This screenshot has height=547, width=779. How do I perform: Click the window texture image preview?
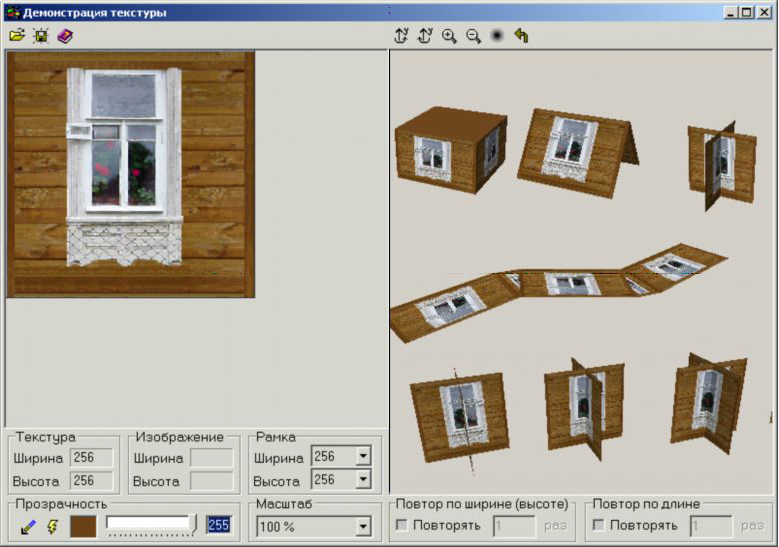click(x=131, y=174)
